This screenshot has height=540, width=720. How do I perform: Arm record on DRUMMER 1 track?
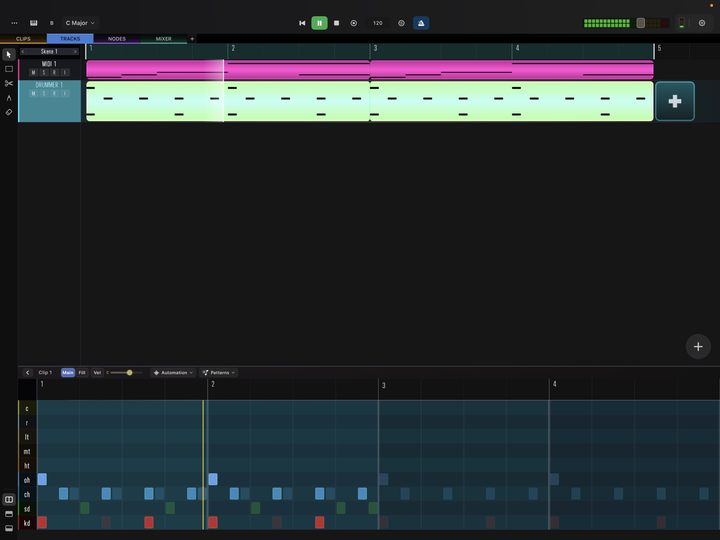[54, 94]
